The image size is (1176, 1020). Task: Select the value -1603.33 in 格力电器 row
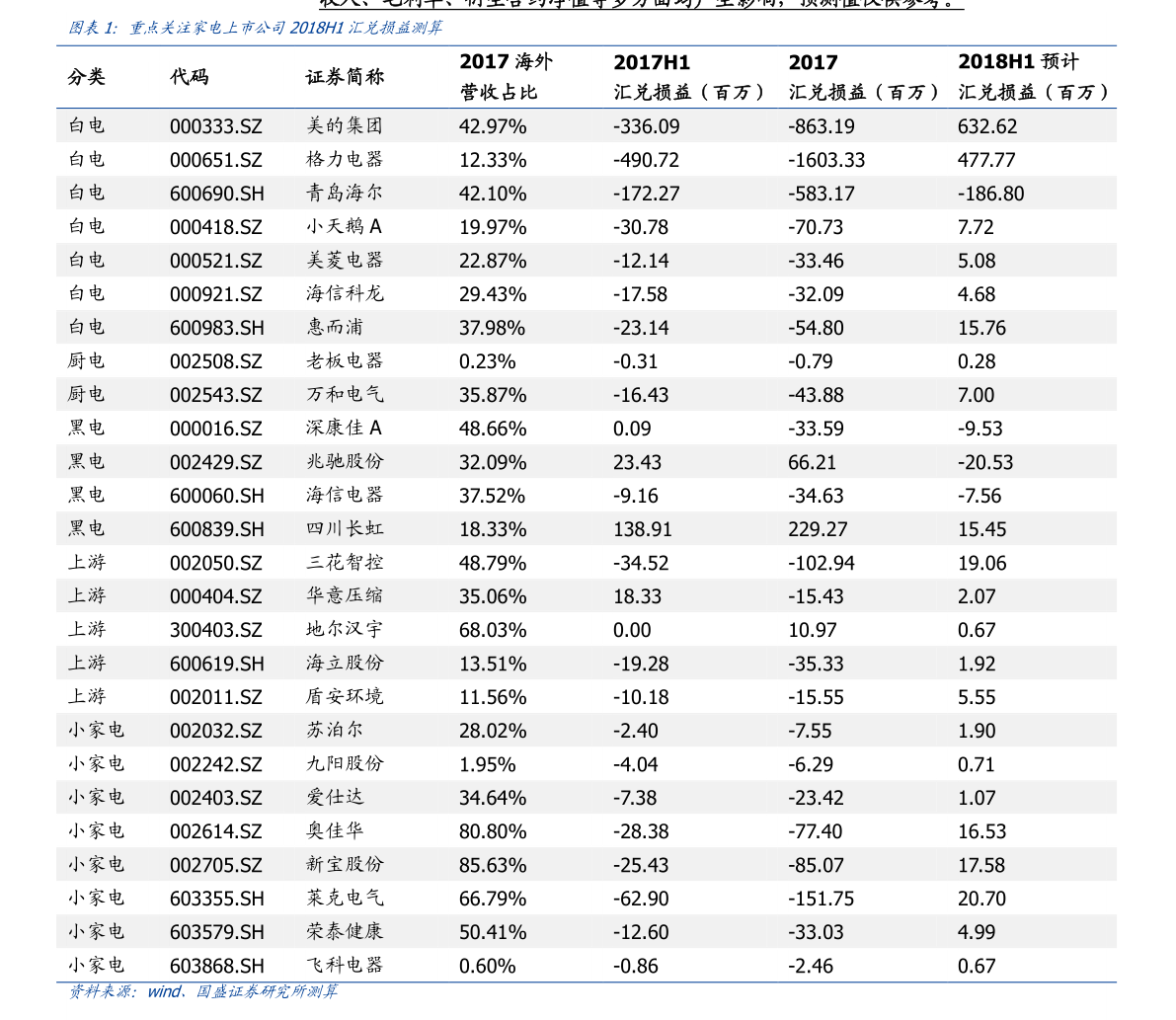(x=826, y=160)
